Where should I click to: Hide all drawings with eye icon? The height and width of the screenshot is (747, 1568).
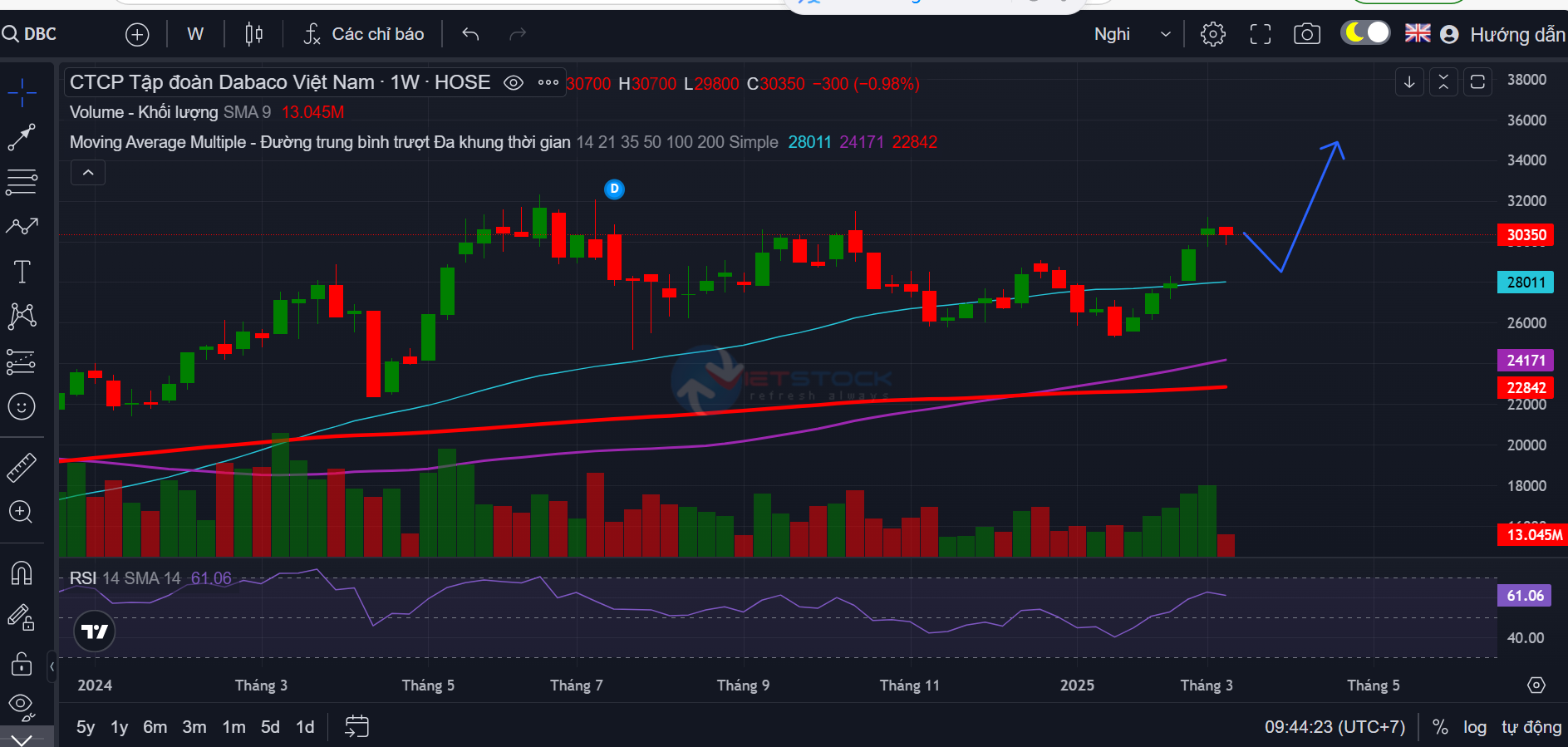[22, 707]
